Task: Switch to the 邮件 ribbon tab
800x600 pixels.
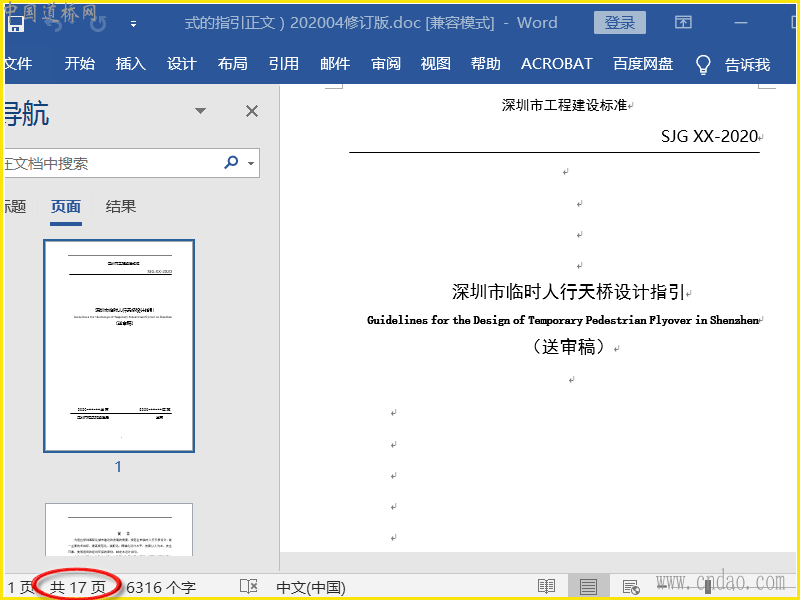Action: pyautogui.click(x=335, y=64)
